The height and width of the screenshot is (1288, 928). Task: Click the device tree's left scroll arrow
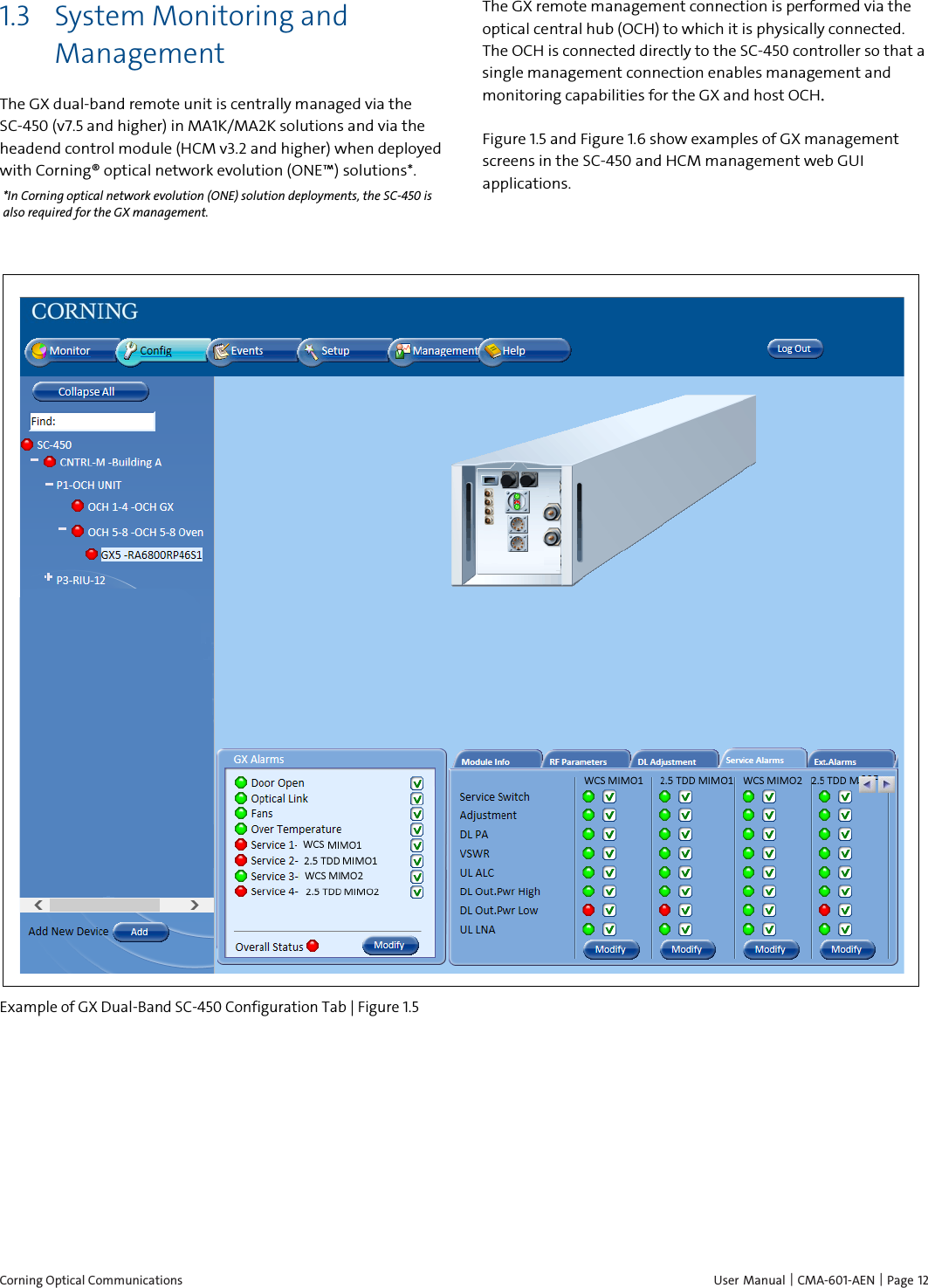(x=38, y=905)
